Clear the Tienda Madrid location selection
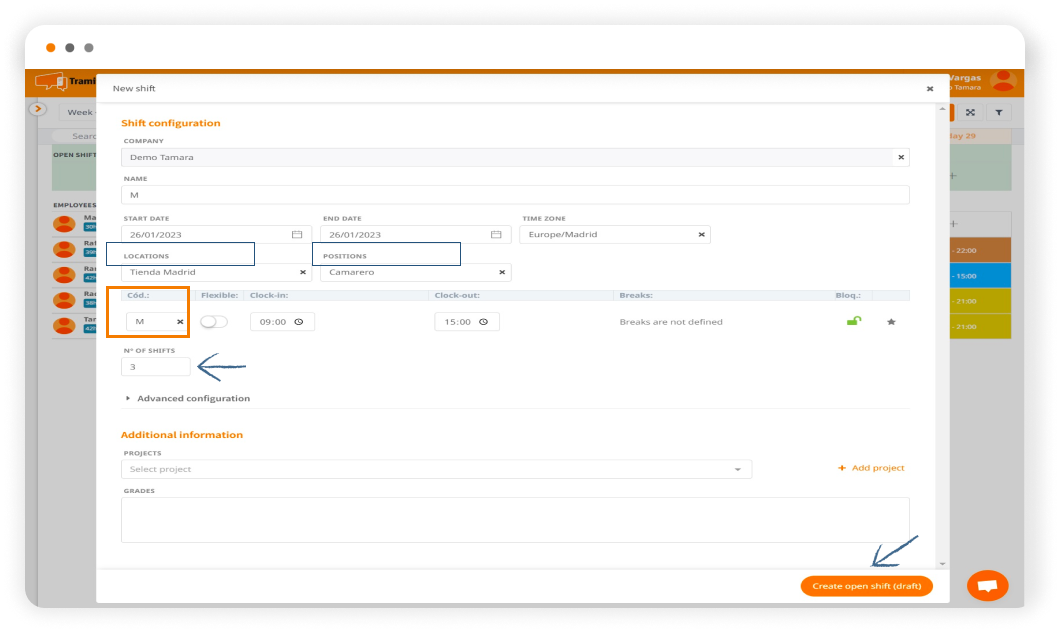Screen dimensions: 1061x633 [303, 272]
